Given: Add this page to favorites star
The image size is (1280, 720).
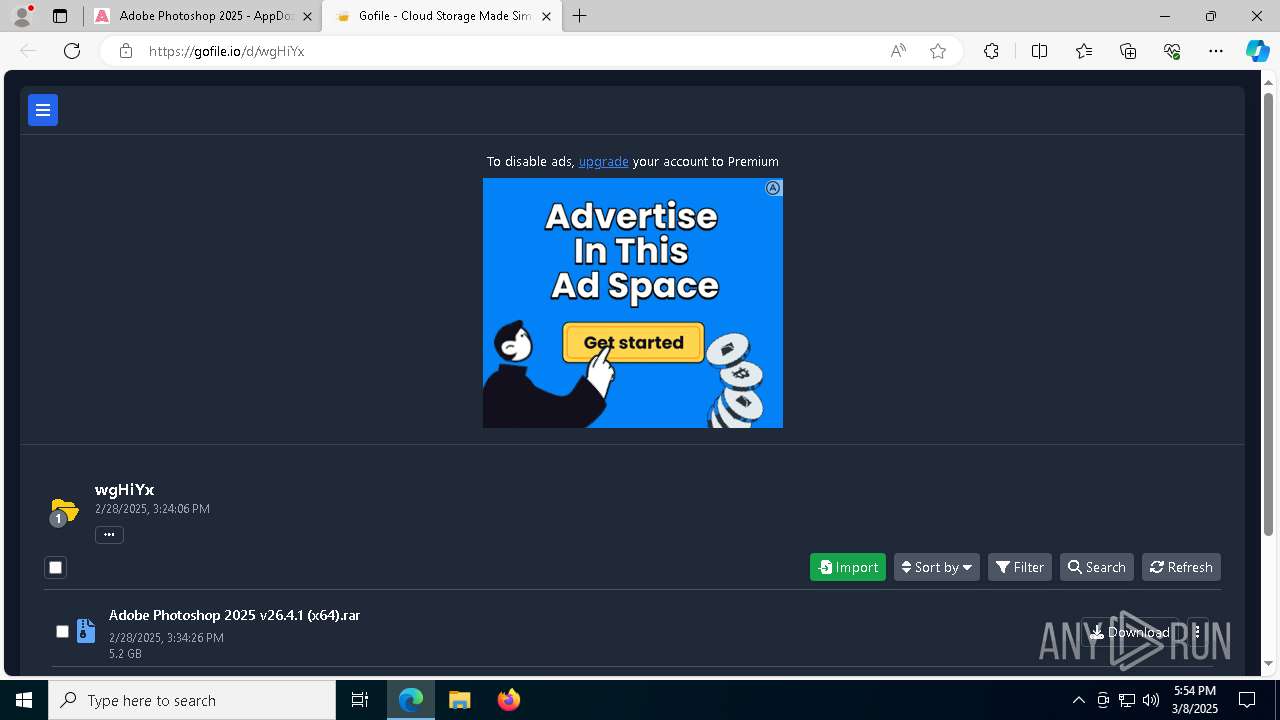Looking at the screenshot, I should click(938, 51).
